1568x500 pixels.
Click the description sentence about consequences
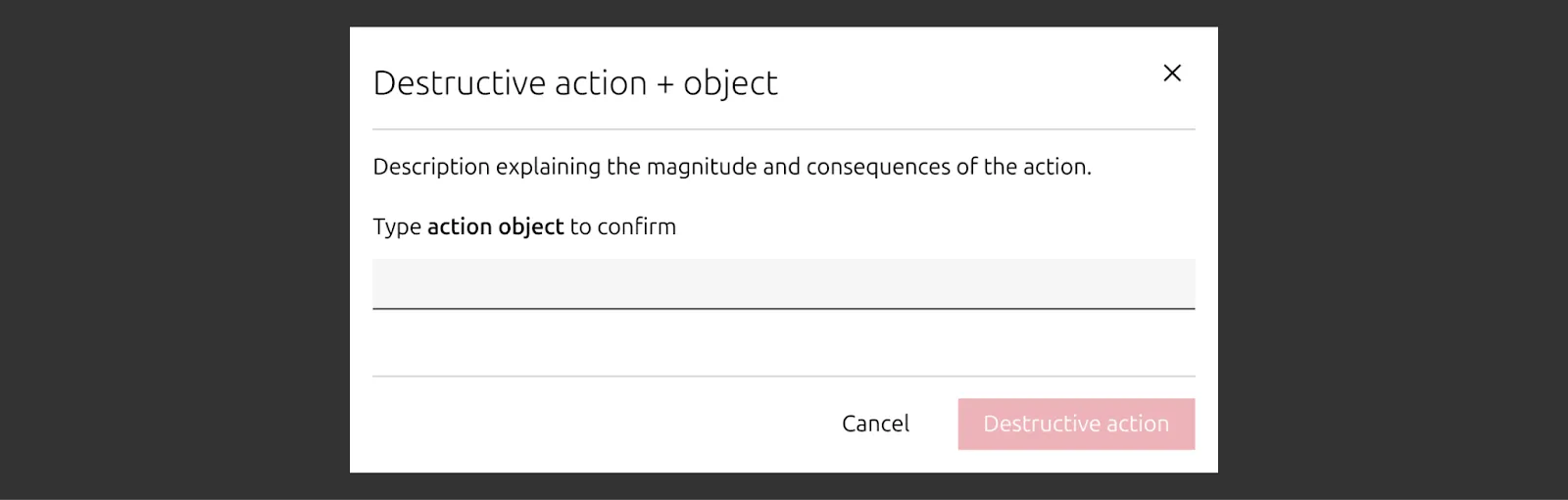point(731,167)
